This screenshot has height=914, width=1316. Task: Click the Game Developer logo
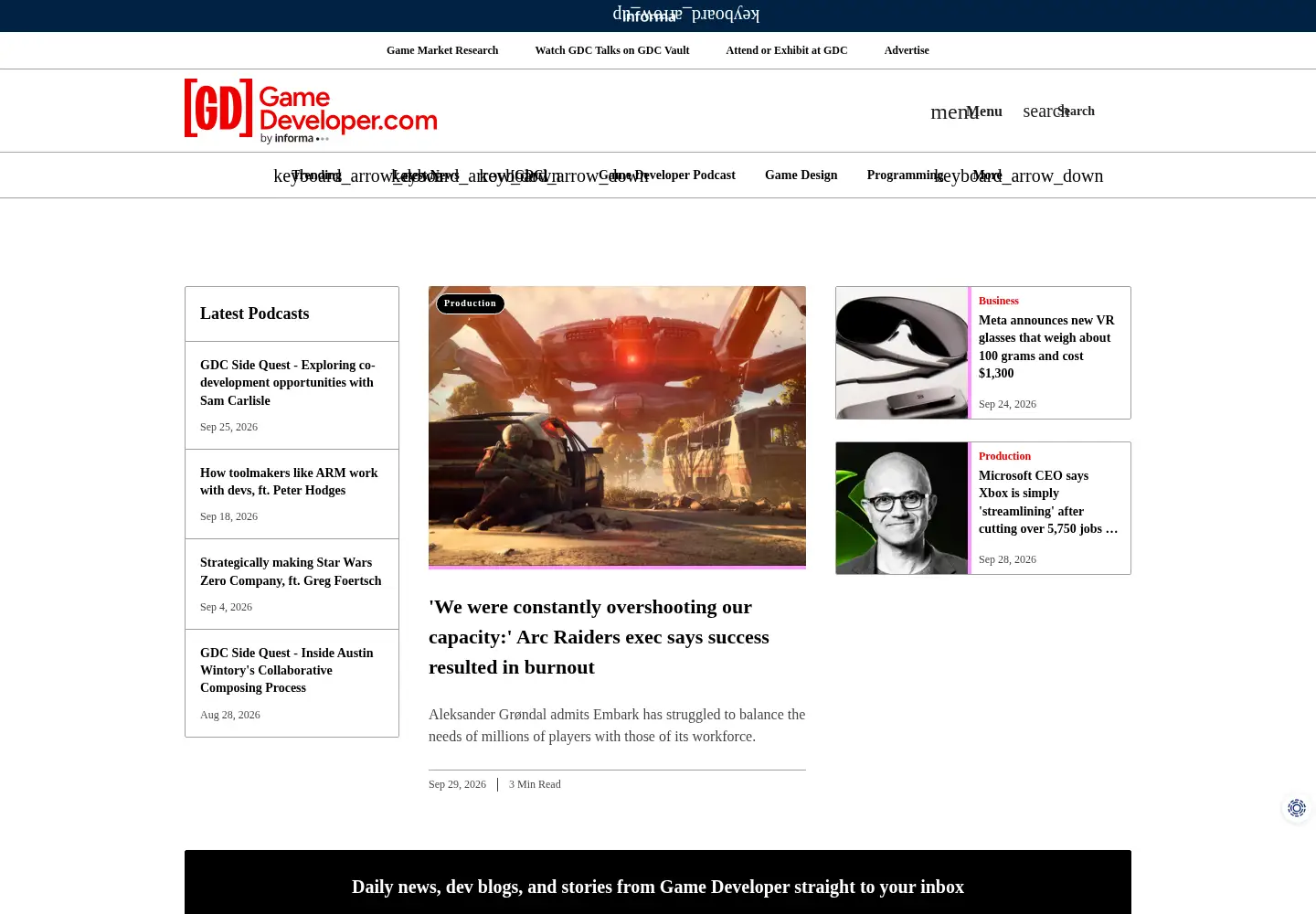point(311,111)
